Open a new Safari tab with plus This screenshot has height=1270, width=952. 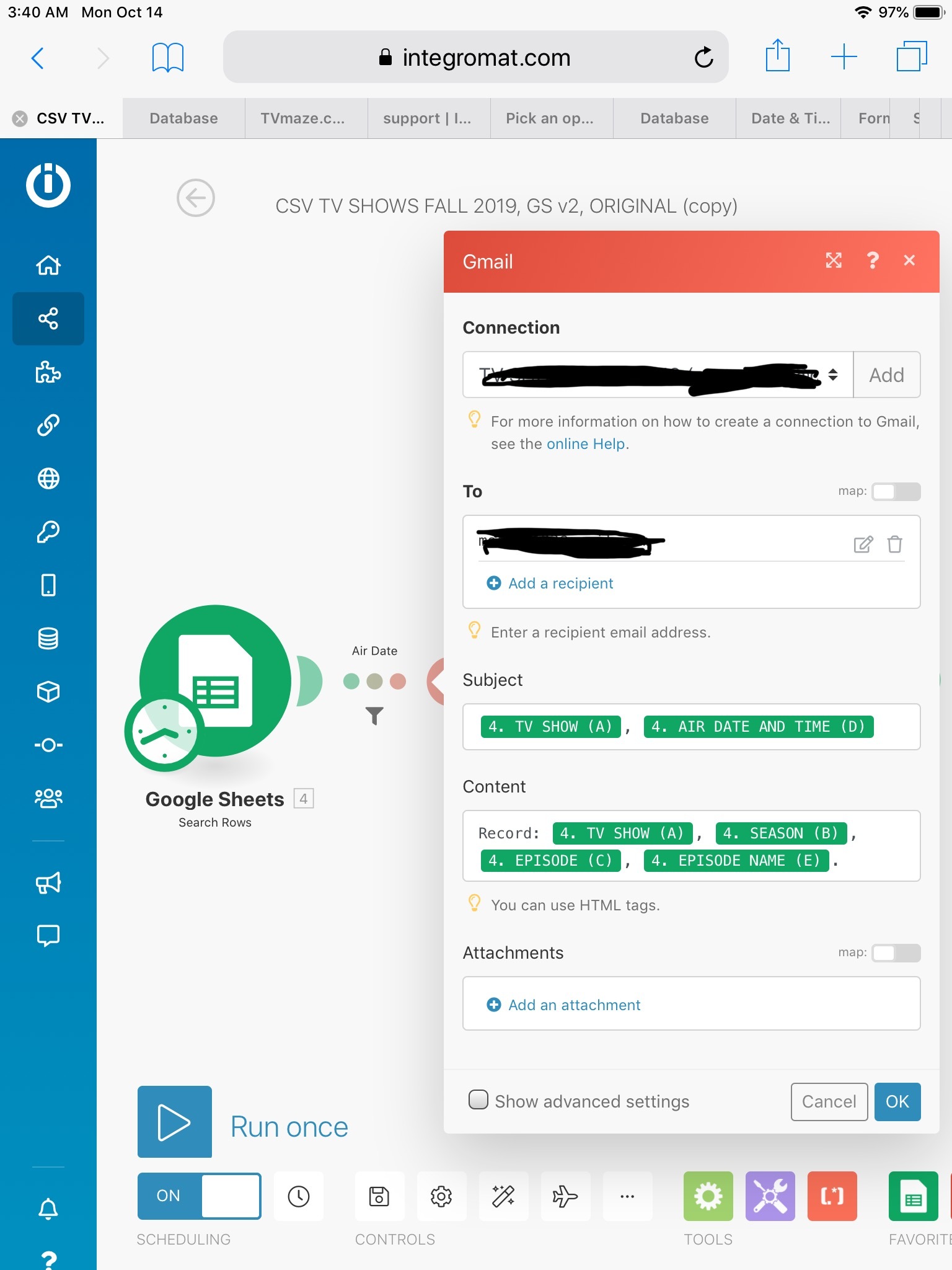tap(844, 57)
